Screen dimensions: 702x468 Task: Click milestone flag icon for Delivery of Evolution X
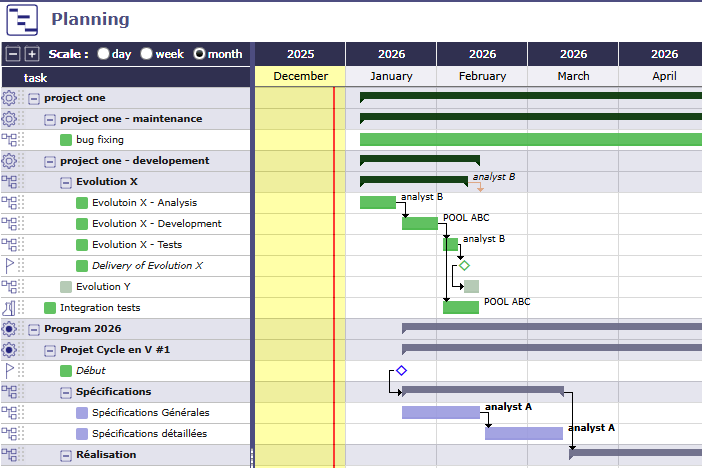click(10, 266)
